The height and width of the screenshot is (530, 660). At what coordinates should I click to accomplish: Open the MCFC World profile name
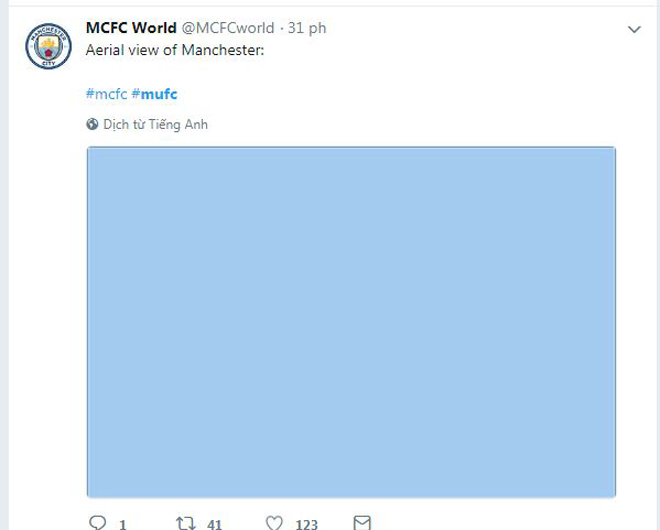pos(131,28)
